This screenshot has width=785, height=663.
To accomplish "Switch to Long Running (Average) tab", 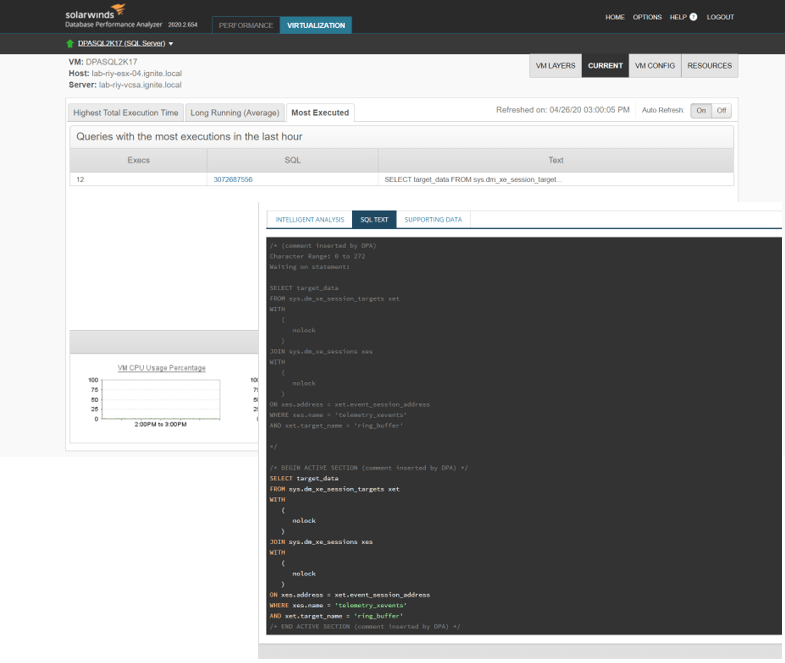I will pyautogui.click(x=235, y=113).
